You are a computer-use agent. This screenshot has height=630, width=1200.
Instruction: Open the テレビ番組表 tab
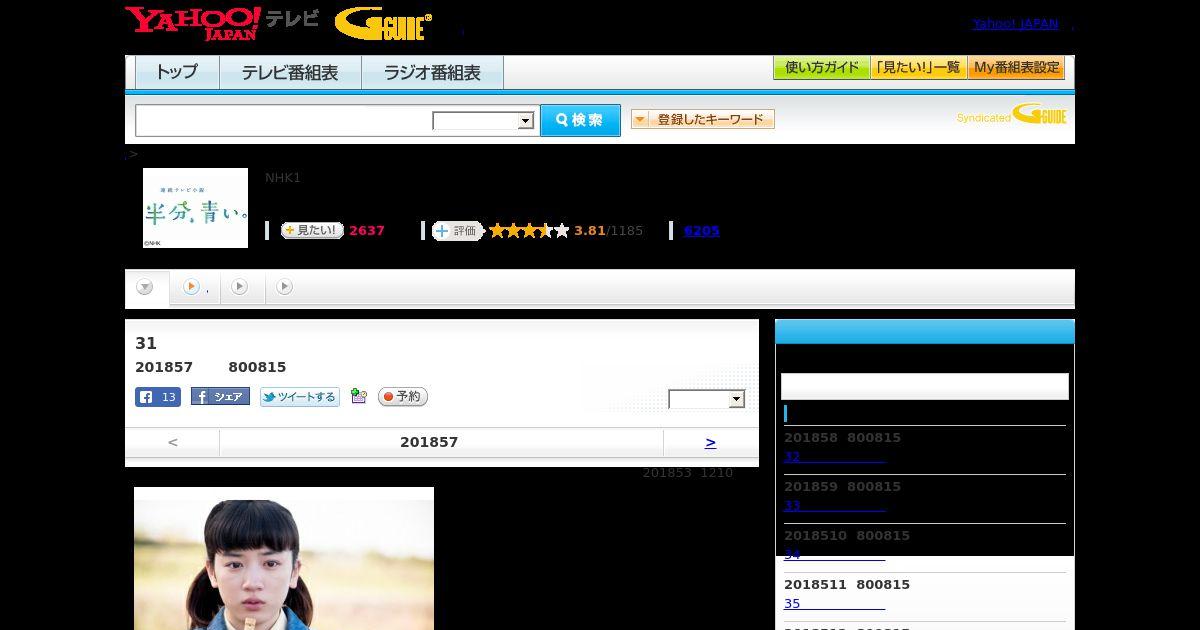(290, 73)
